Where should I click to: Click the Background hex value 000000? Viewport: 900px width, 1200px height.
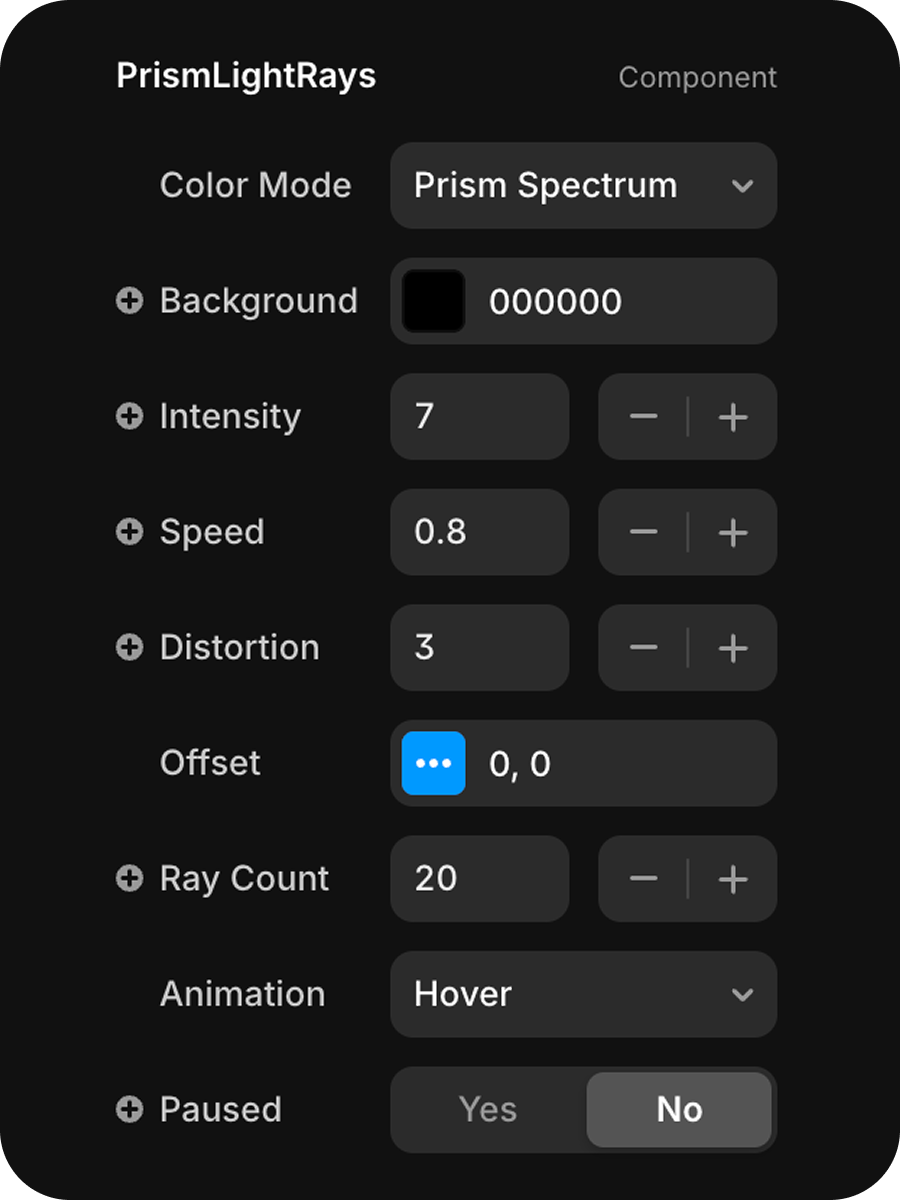point(556,302)
